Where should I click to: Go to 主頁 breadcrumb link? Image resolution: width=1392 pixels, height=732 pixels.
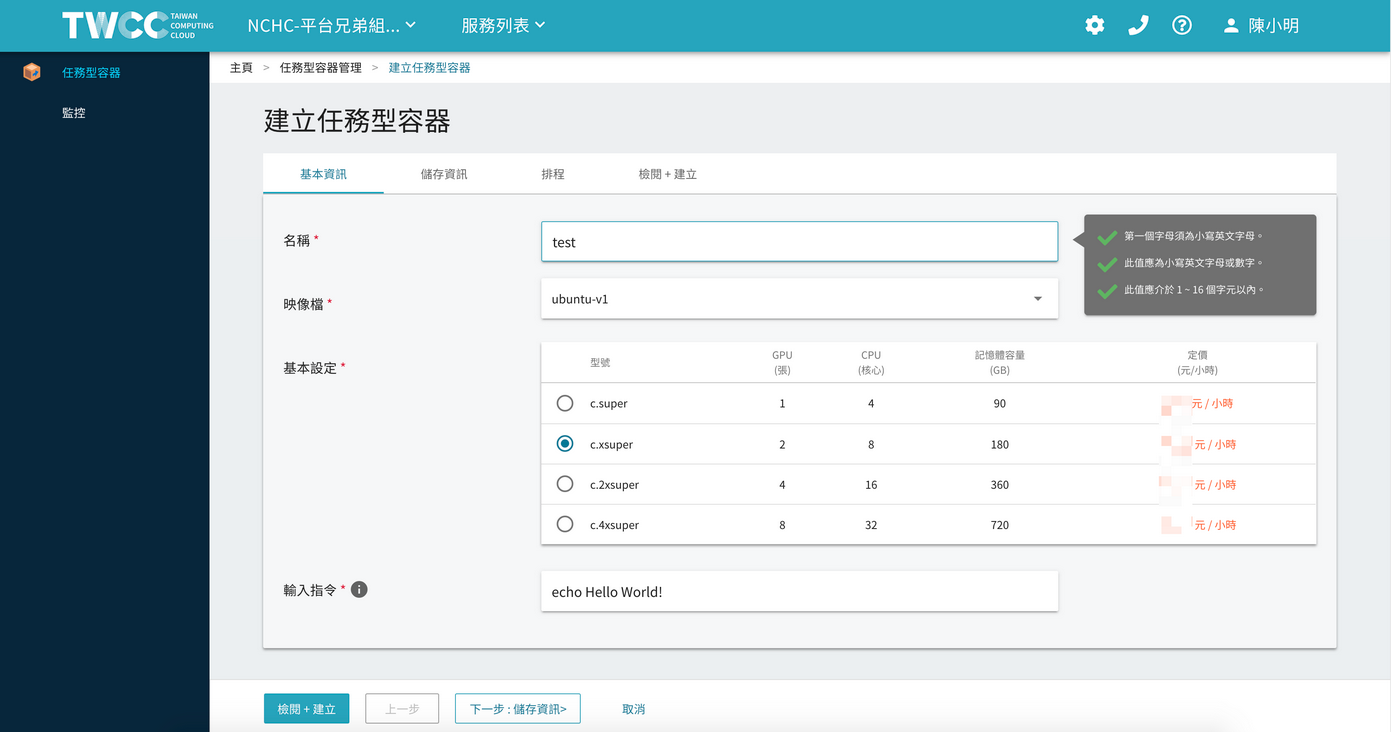[241, 68]
